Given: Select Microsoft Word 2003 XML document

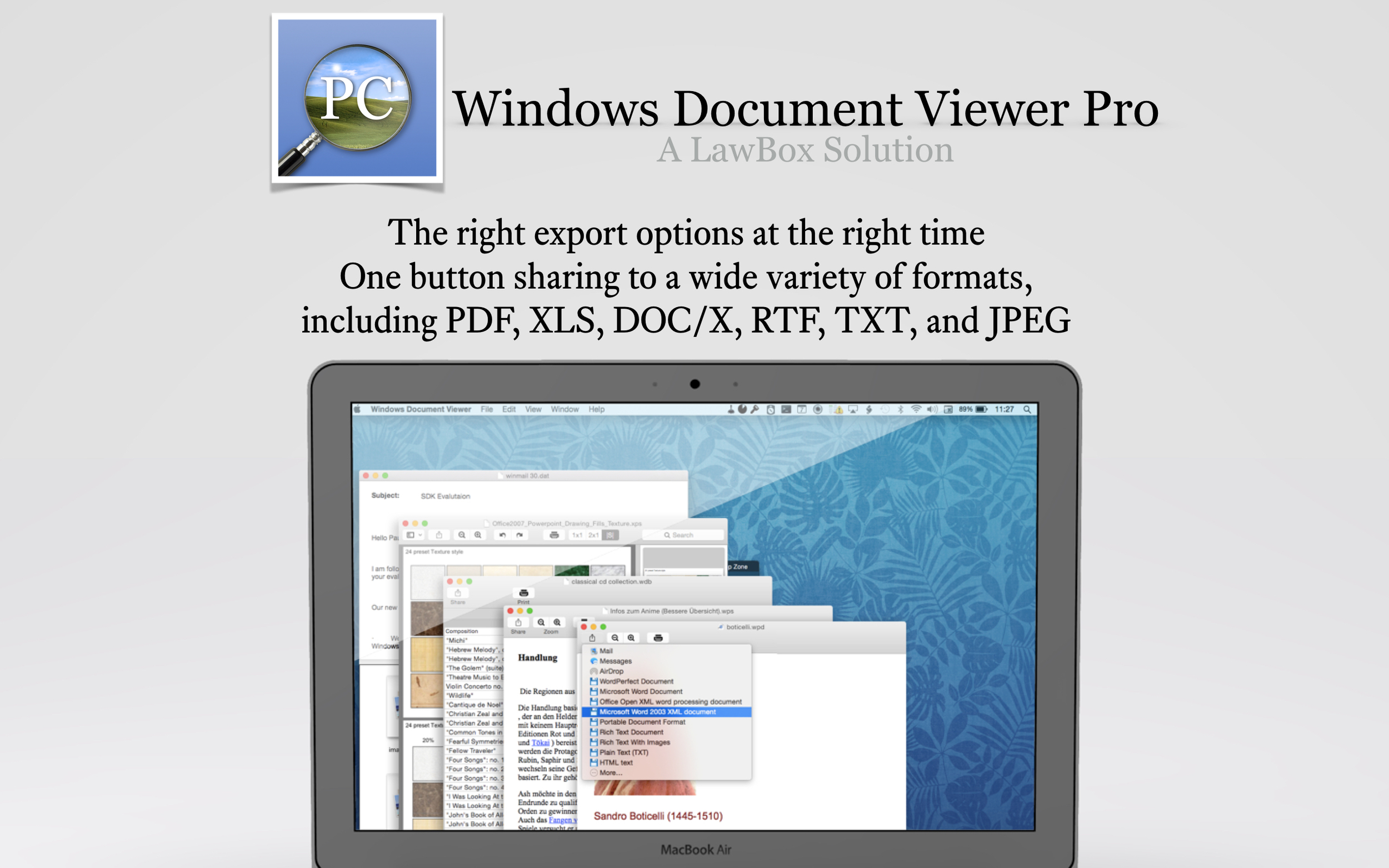Looking at the screenshot, I should click(x=667, y=712).
